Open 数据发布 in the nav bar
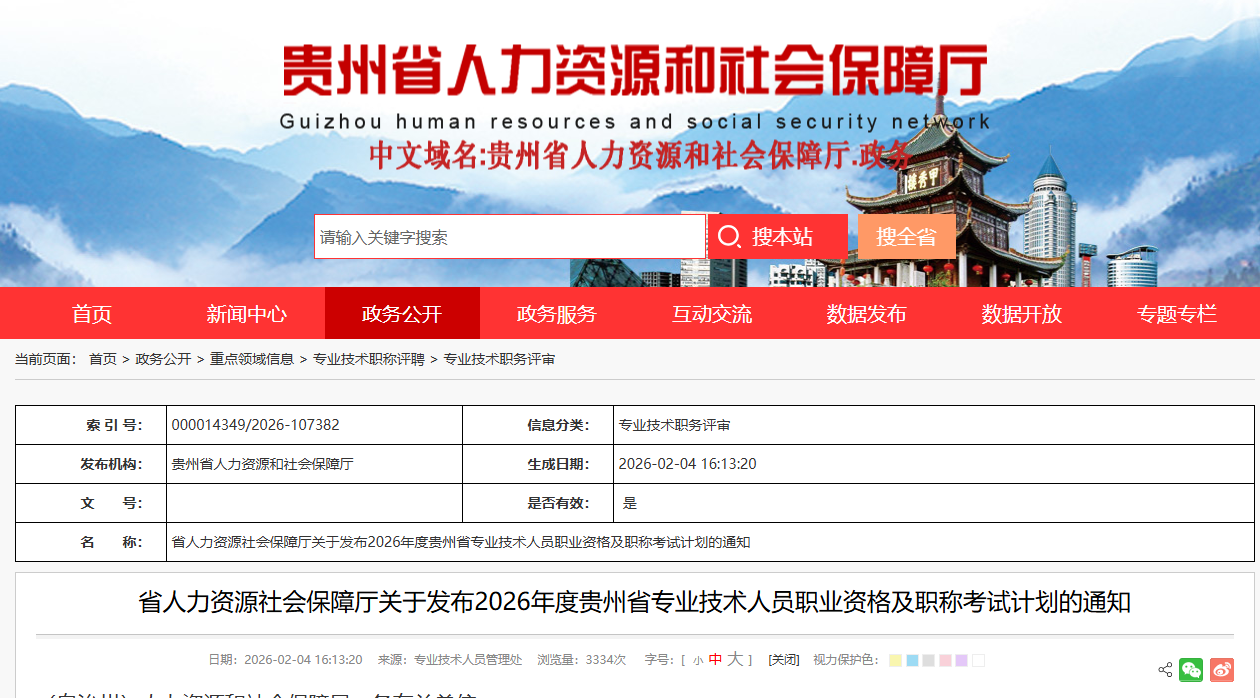1260x698 pixels. click(x=866, y=314)
